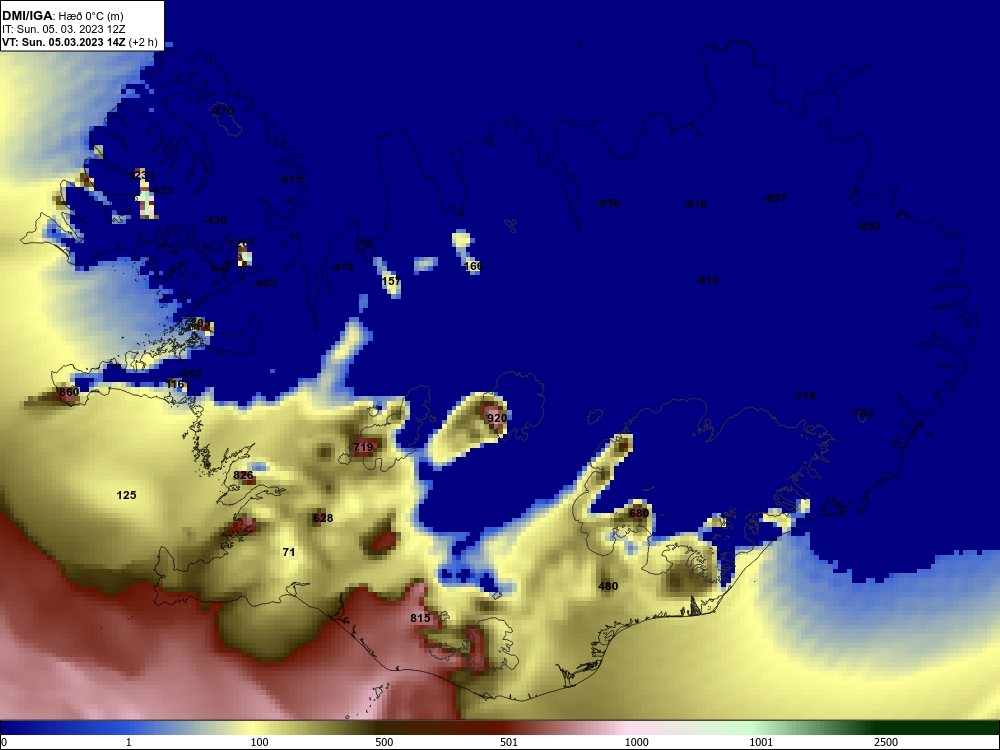The width and height of the screenshot is (1000, 750).
Task: Click the colour scale label 0
Action: [x=4, y=742]
